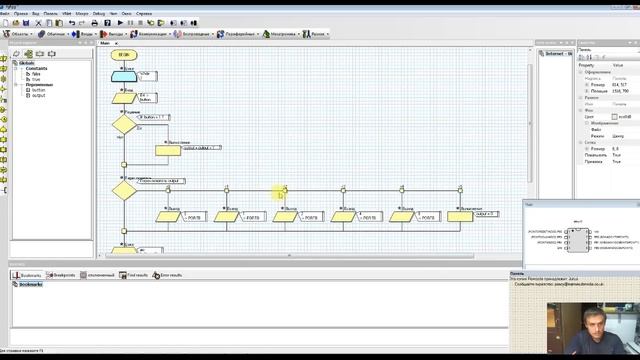Click the Open file icon in the toolbar

coord(16,23)
